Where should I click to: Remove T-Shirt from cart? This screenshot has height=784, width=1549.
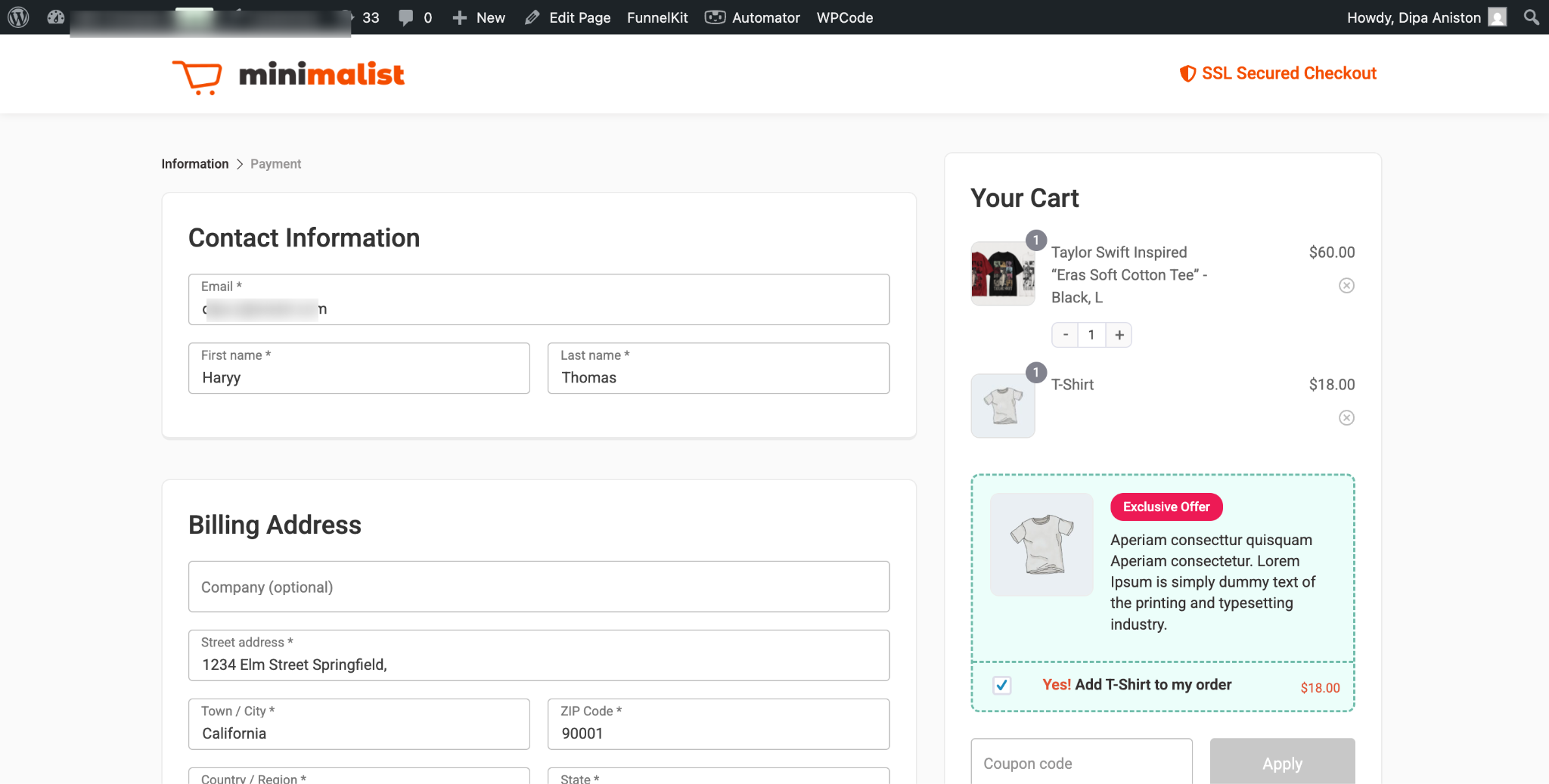pyautogui.click(x=1346, y=418)
